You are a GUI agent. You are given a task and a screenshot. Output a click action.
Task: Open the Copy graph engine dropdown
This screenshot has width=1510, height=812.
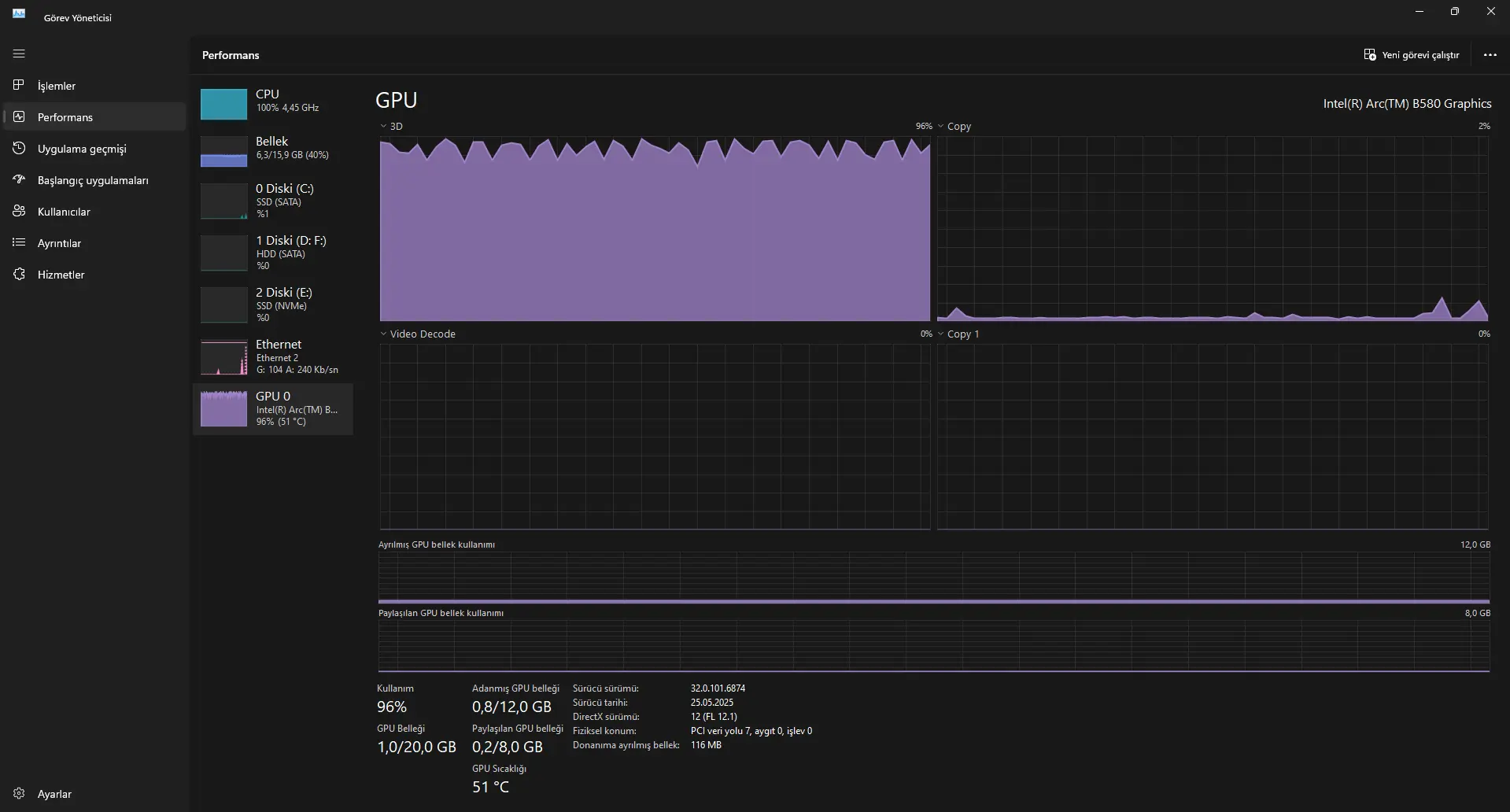pos(954,126)
